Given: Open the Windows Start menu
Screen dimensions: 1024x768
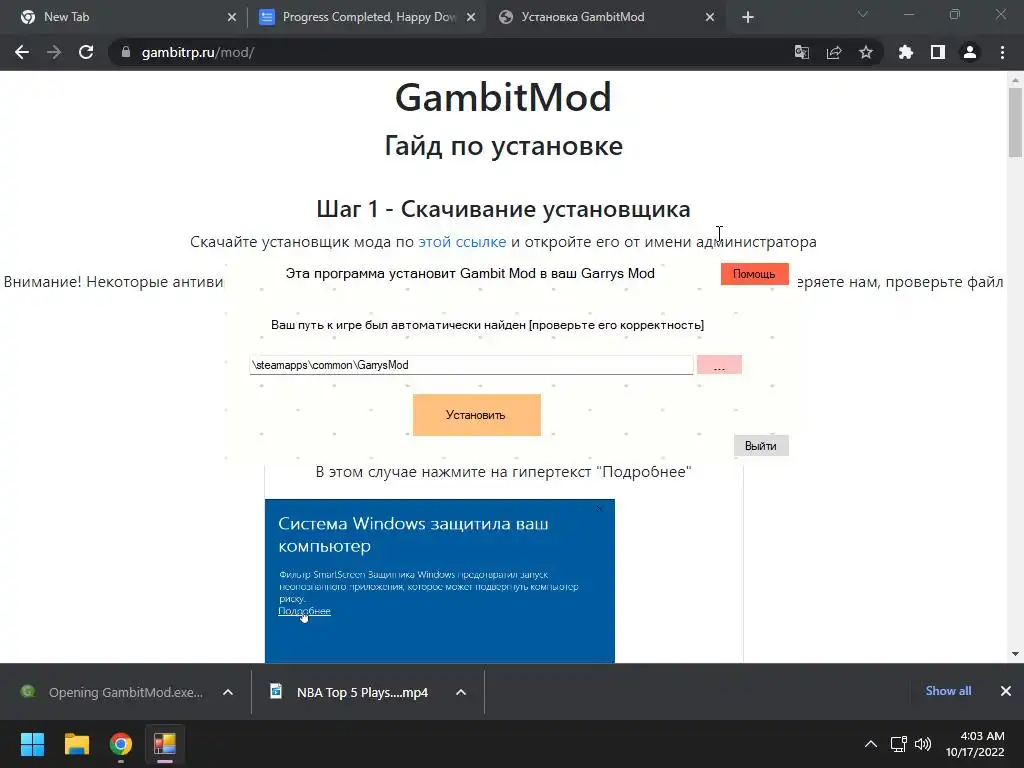Looking at the screenshot, I should [32, 744].
